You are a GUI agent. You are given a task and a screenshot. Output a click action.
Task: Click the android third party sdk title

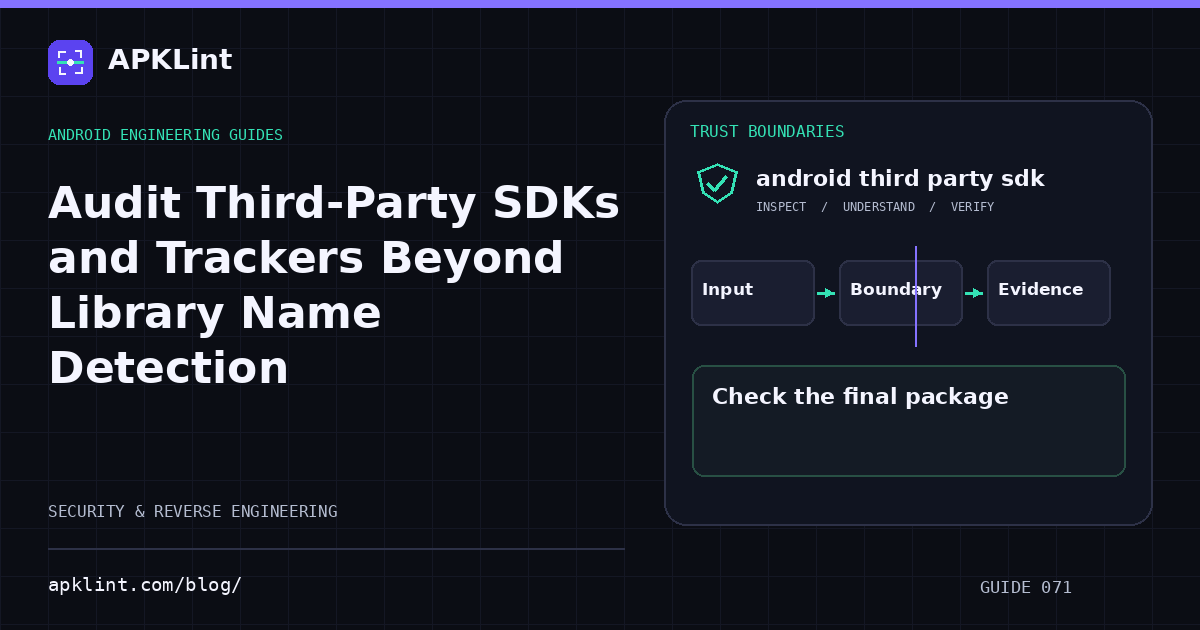(900, 179)
